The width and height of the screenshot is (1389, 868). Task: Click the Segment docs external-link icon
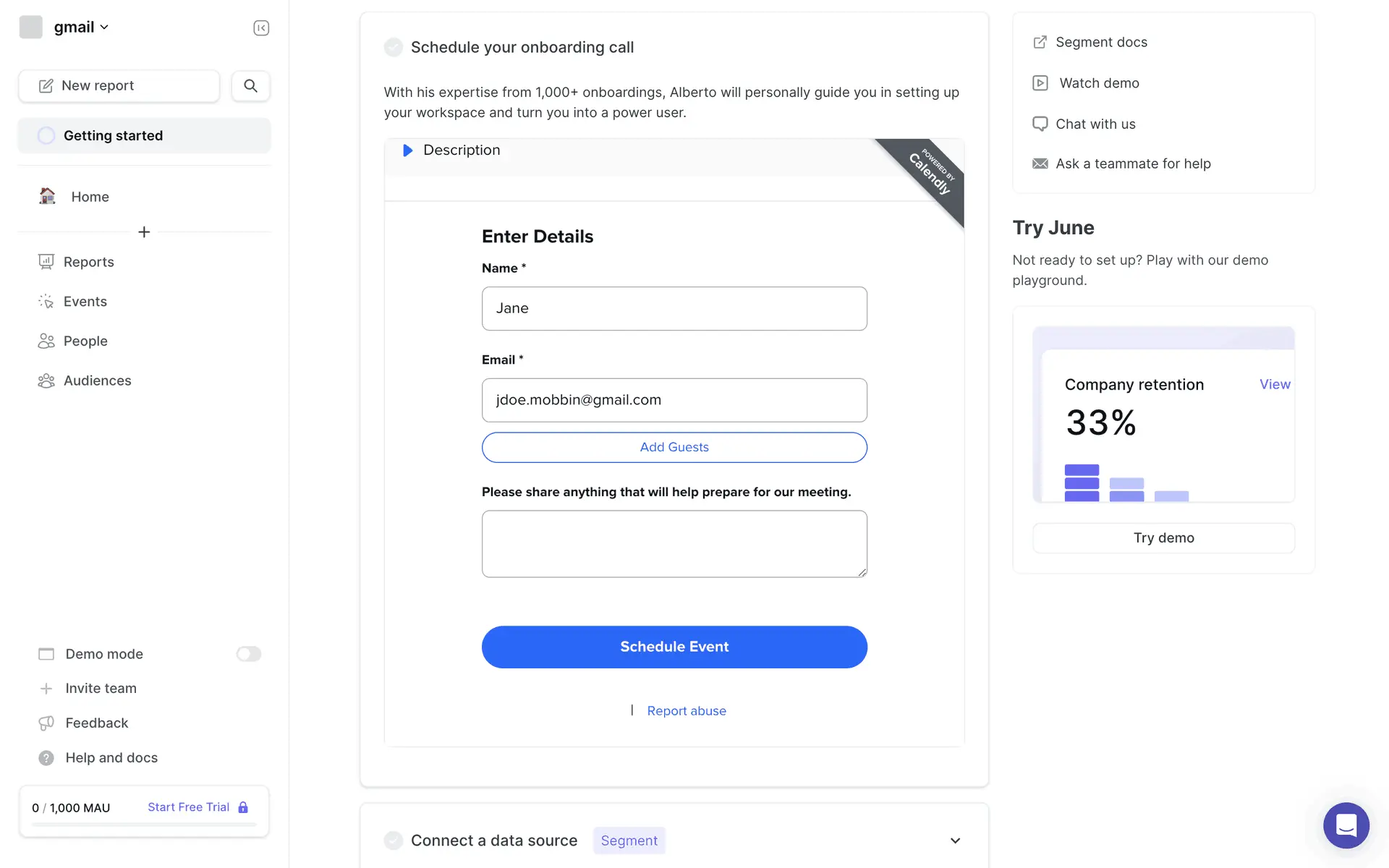click(x=1040, y=42)
